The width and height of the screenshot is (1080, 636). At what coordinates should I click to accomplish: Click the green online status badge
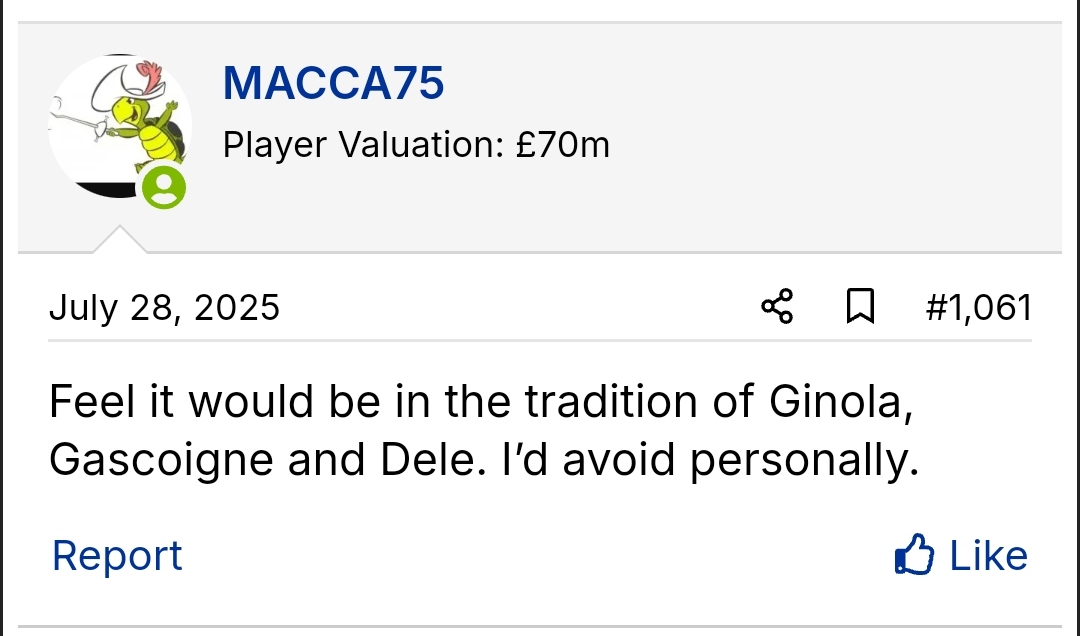click(163, 187)
